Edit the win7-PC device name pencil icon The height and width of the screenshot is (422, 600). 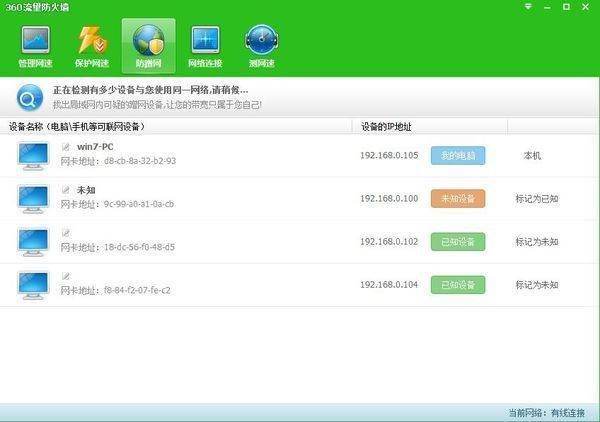[66, 147]
